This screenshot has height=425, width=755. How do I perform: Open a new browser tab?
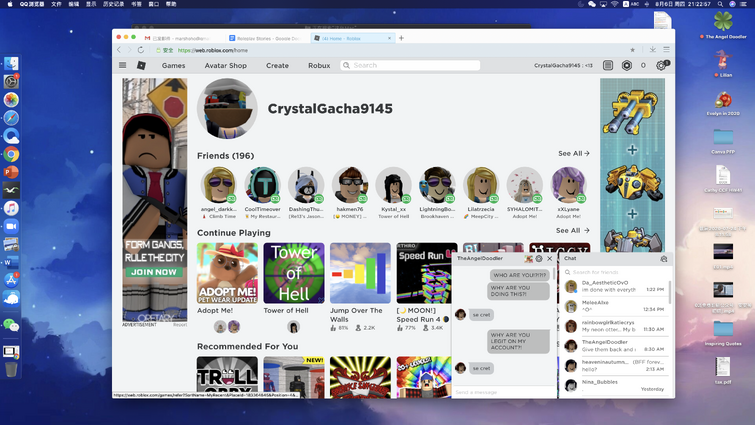pos(401,38)
